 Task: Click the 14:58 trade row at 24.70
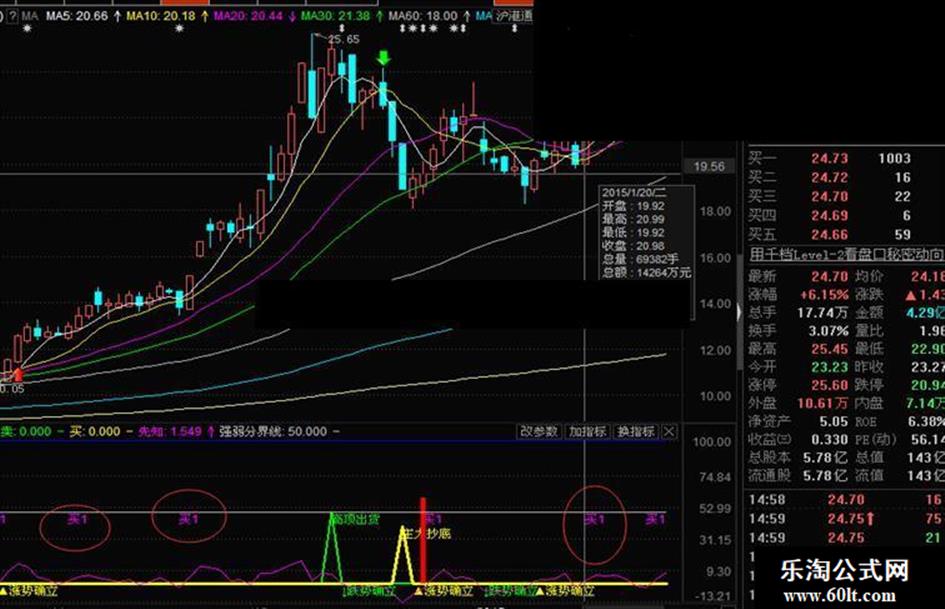(846, 500)
